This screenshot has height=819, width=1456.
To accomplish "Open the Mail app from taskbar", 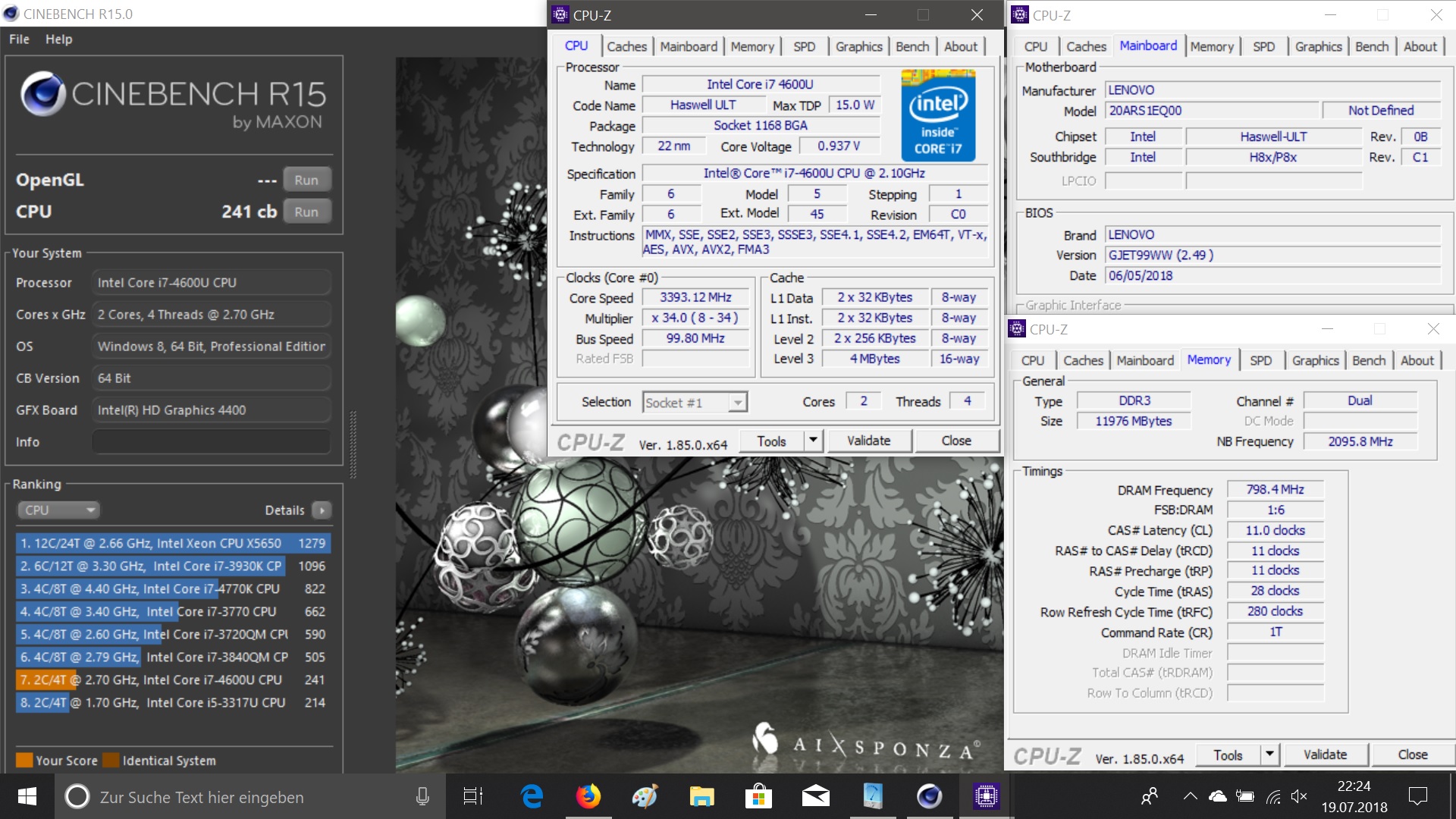I will click(x=815, y=797).
